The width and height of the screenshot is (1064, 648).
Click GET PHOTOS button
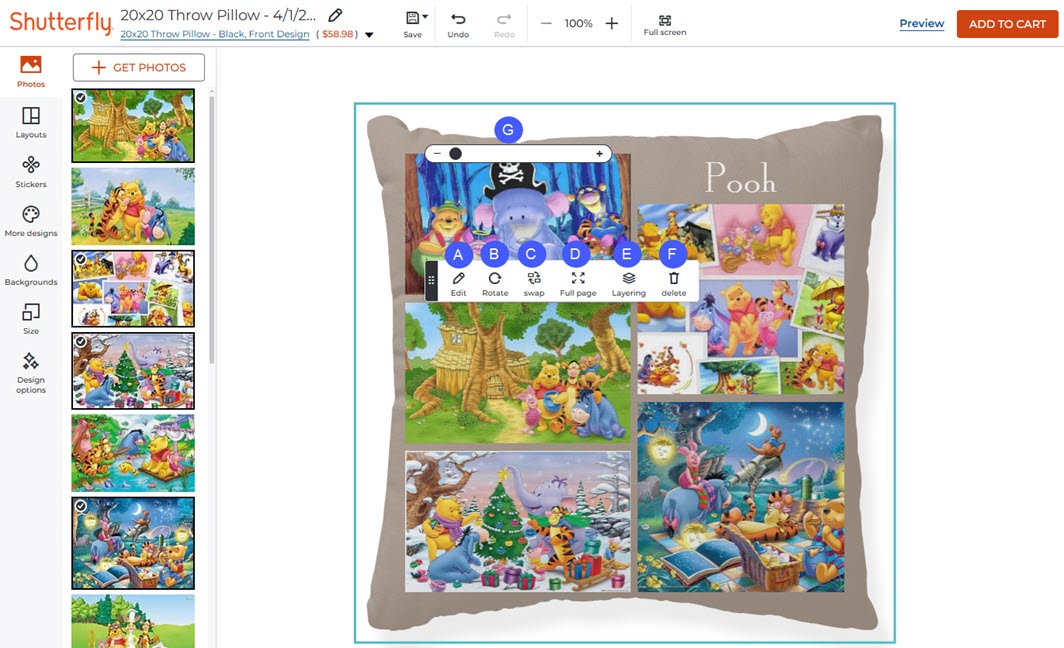click(x=138, y=67)
